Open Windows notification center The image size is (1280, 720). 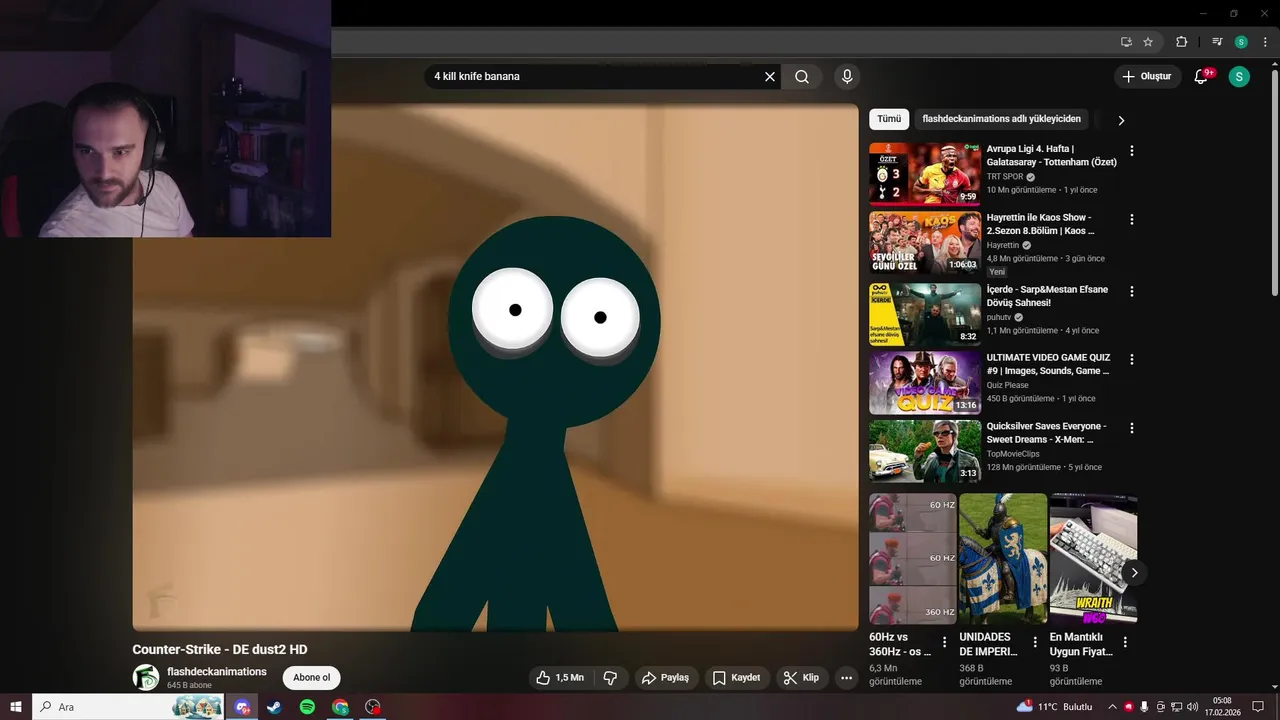pos(1259,707)
